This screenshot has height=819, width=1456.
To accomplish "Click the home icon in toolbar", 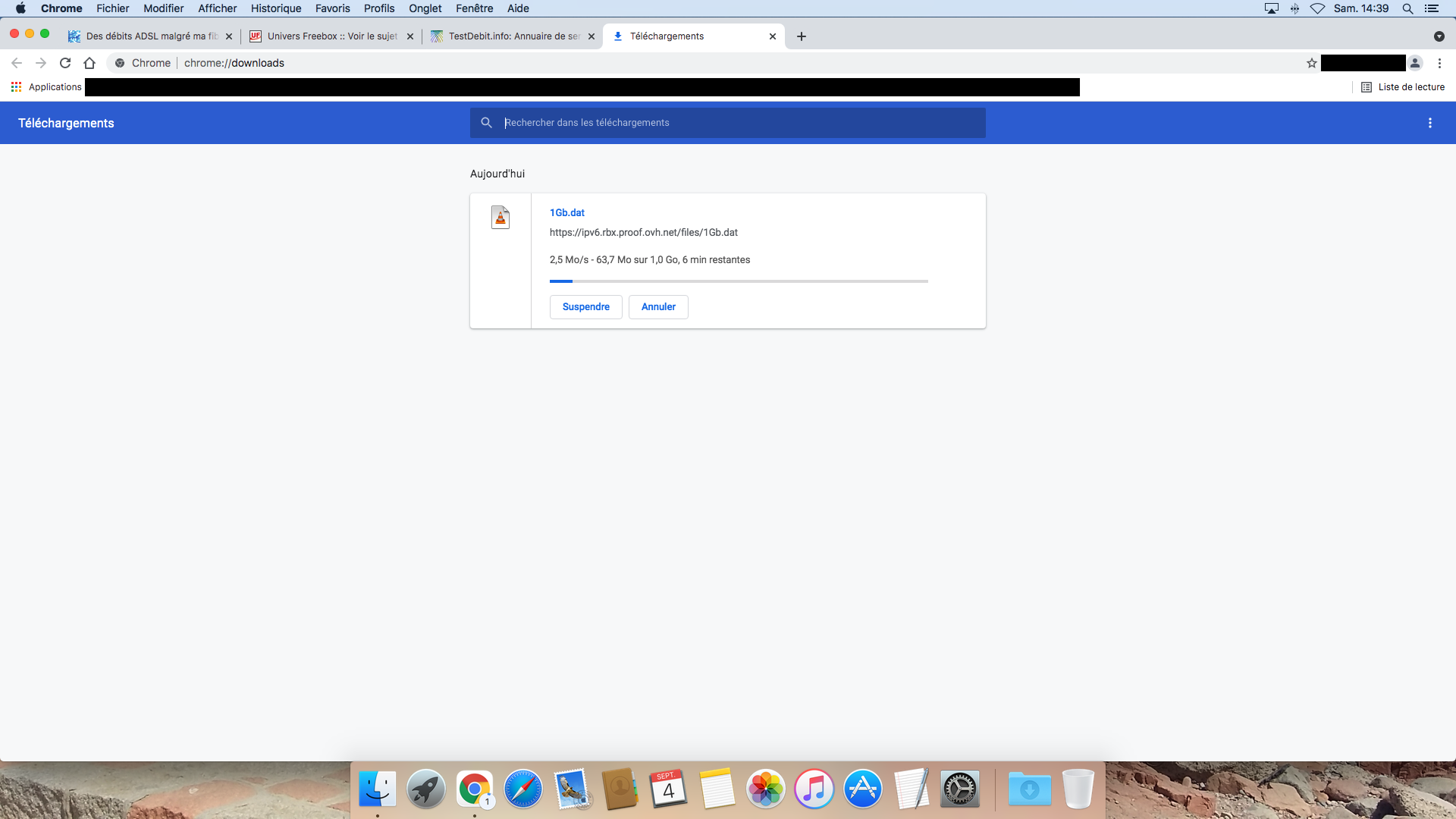I will point(89,63).
